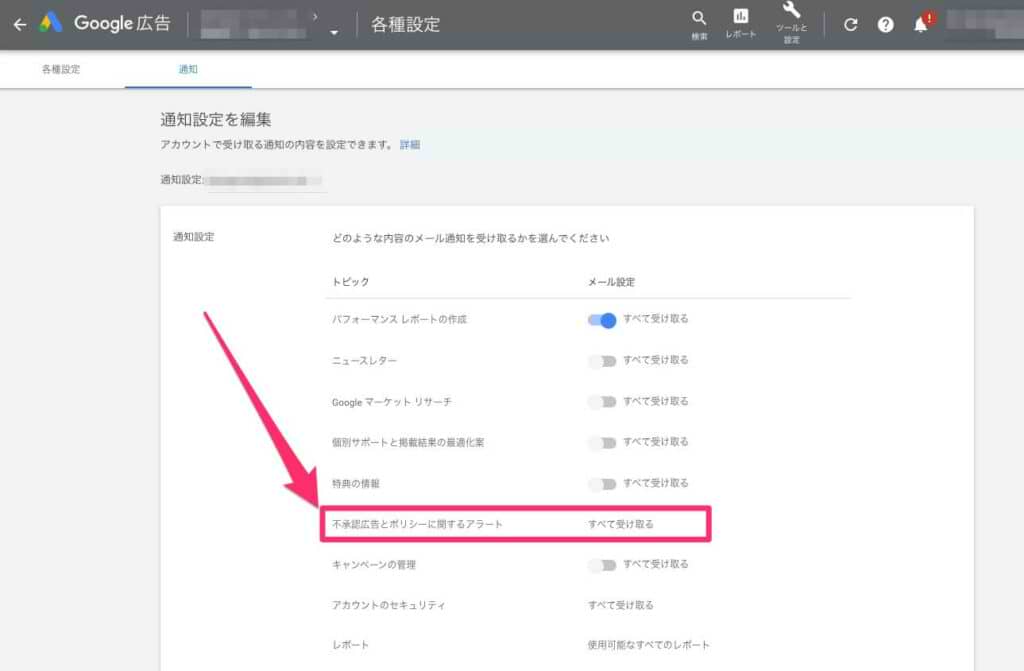Click the refresh icon in header
The image size is (1024, 671).
point(850,25)
